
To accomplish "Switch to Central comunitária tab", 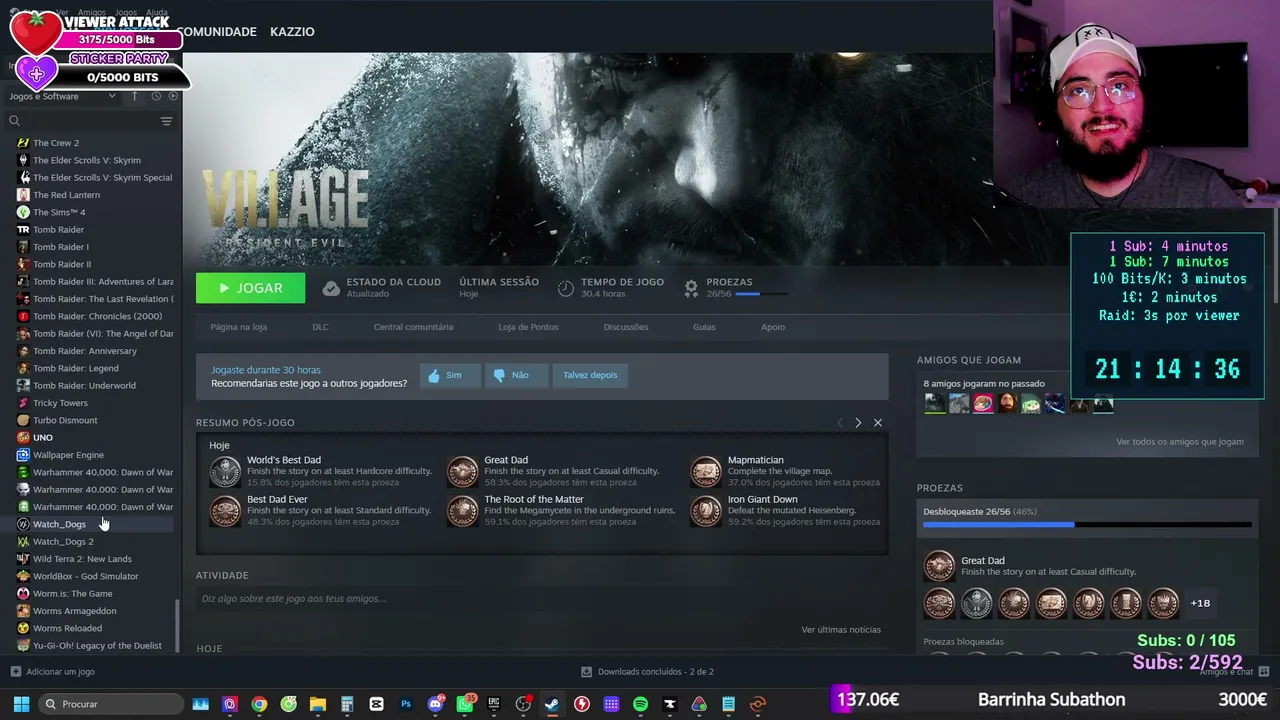I will point(413,327).
